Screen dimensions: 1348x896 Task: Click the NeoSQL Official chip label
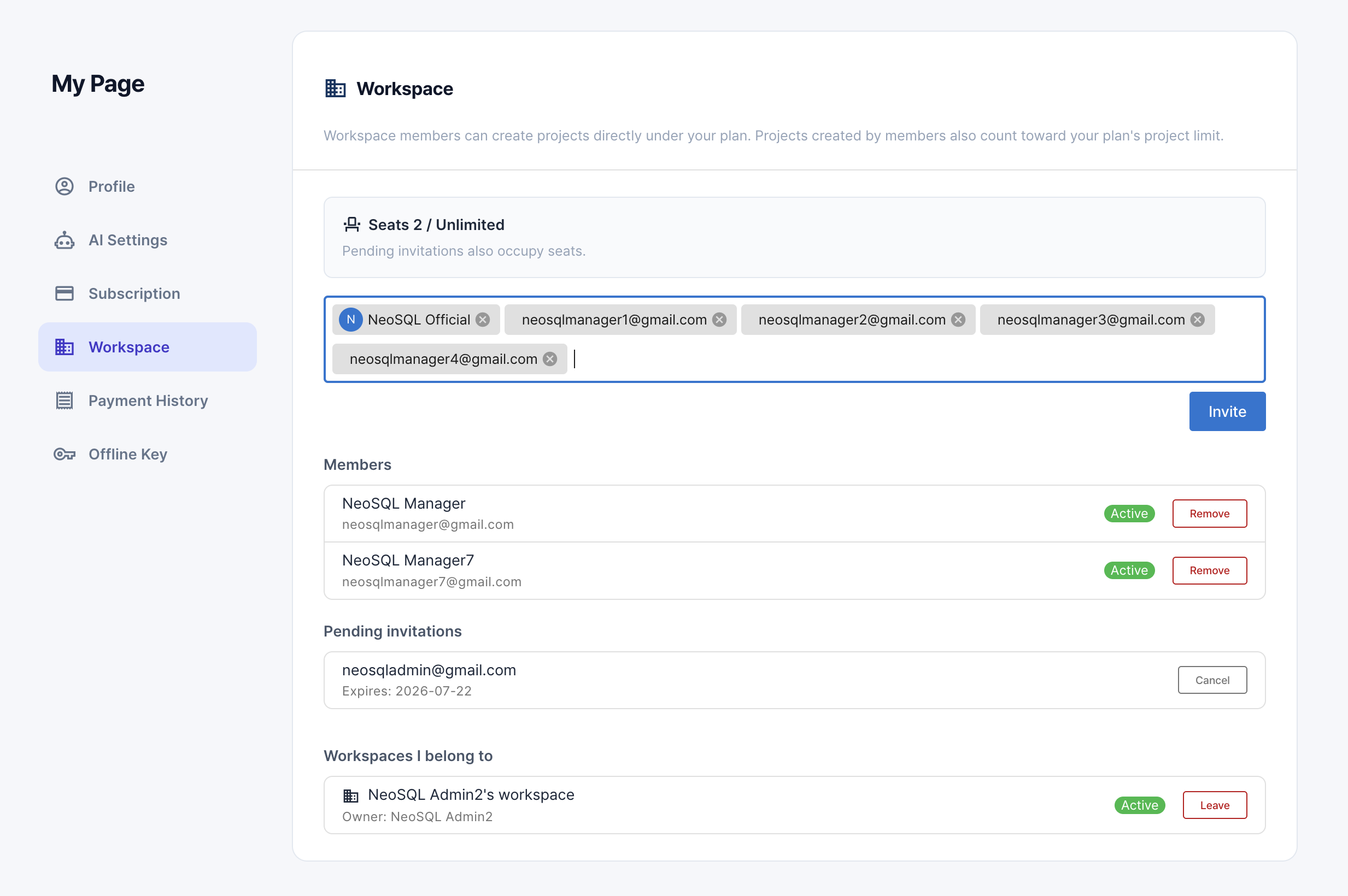(419, 320)
